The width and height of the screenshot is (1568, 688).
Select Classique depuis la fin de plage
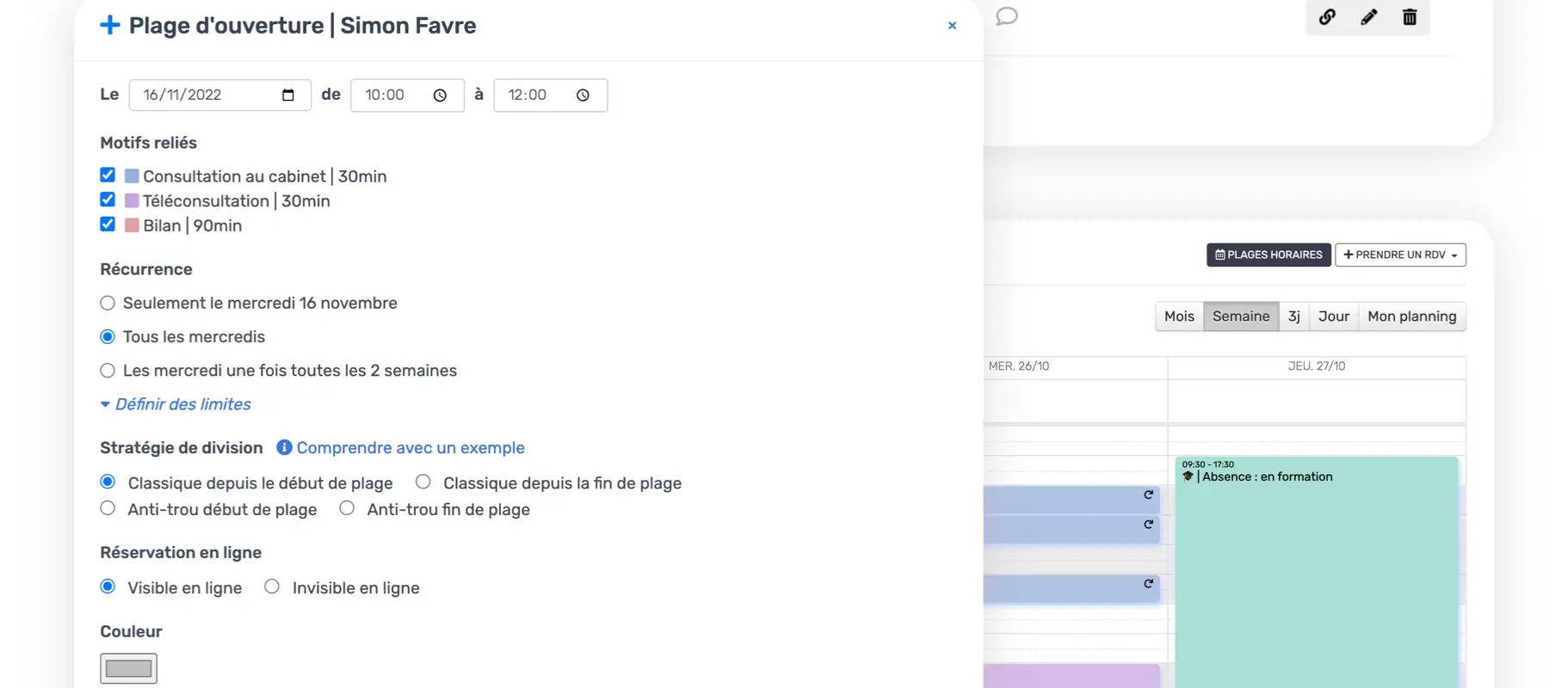tap(423, 482)
